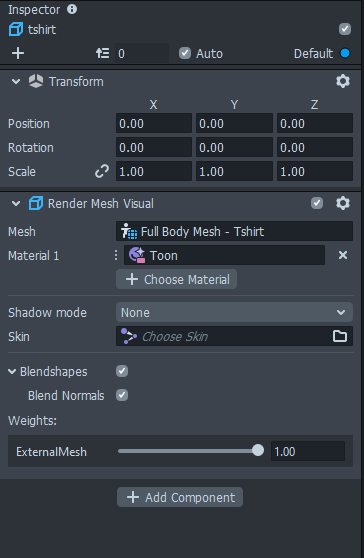Toggle the Scale link proportions icon
Image resolution: width=364 pixels, height=558 pixels.
pyautogui.click(x=102, y=172)
